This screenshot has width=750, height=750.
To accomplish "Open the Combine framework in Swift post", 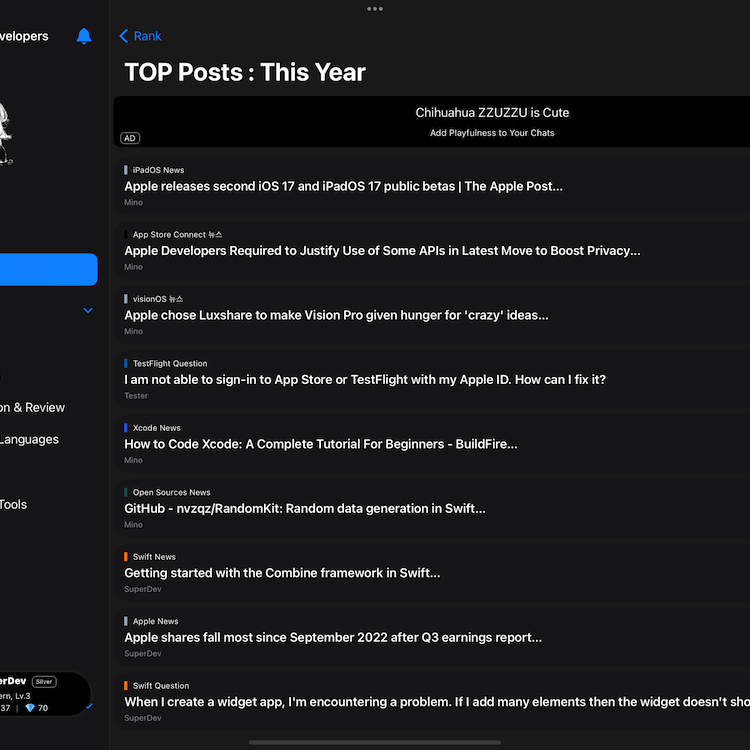I will [x=282, y=573].
